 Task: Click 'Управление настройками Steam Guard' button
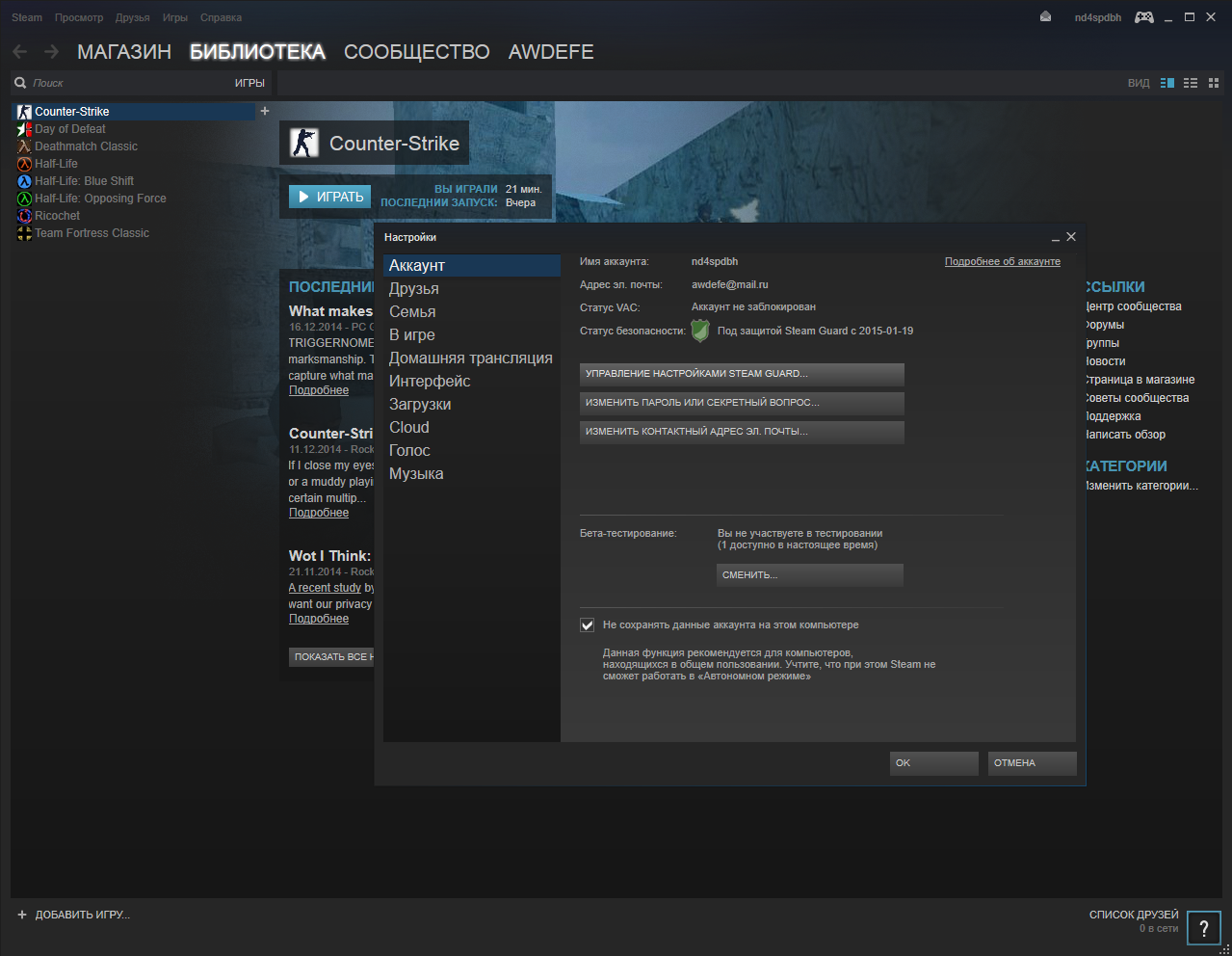pos(742,374)
